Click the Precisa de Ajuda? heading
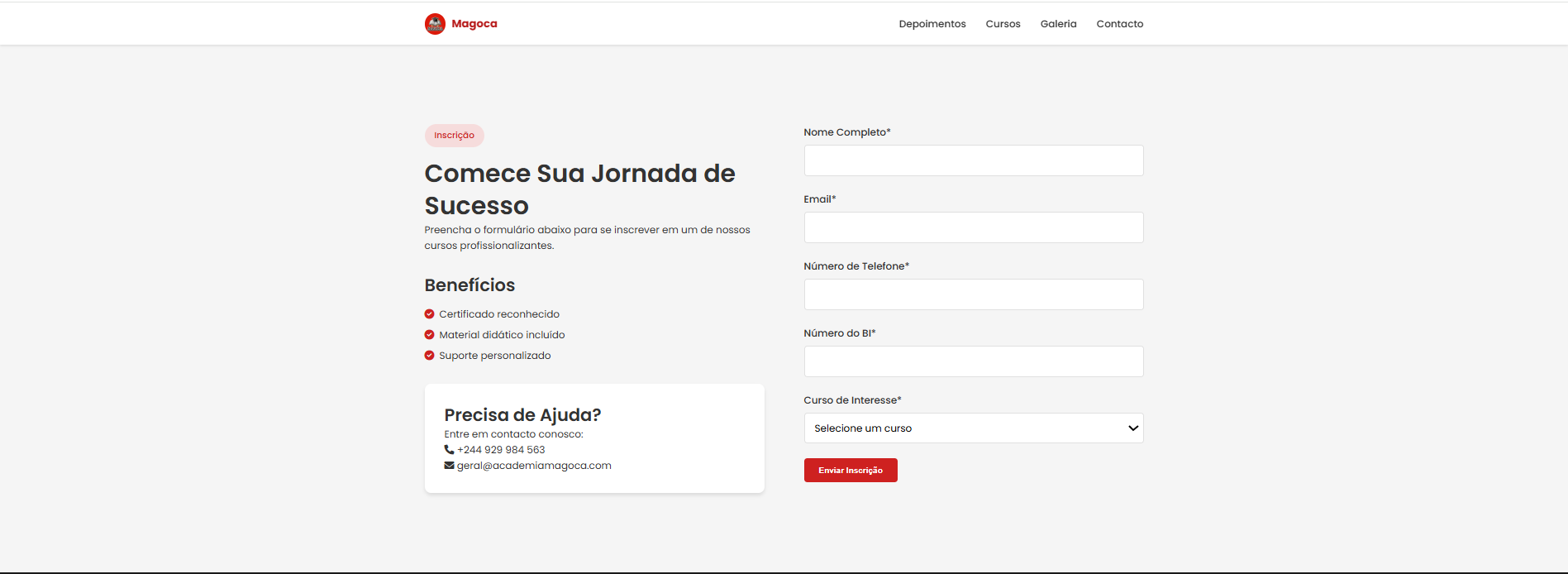The height and width of the screenshot is (574, 1568). pos(523,415)
